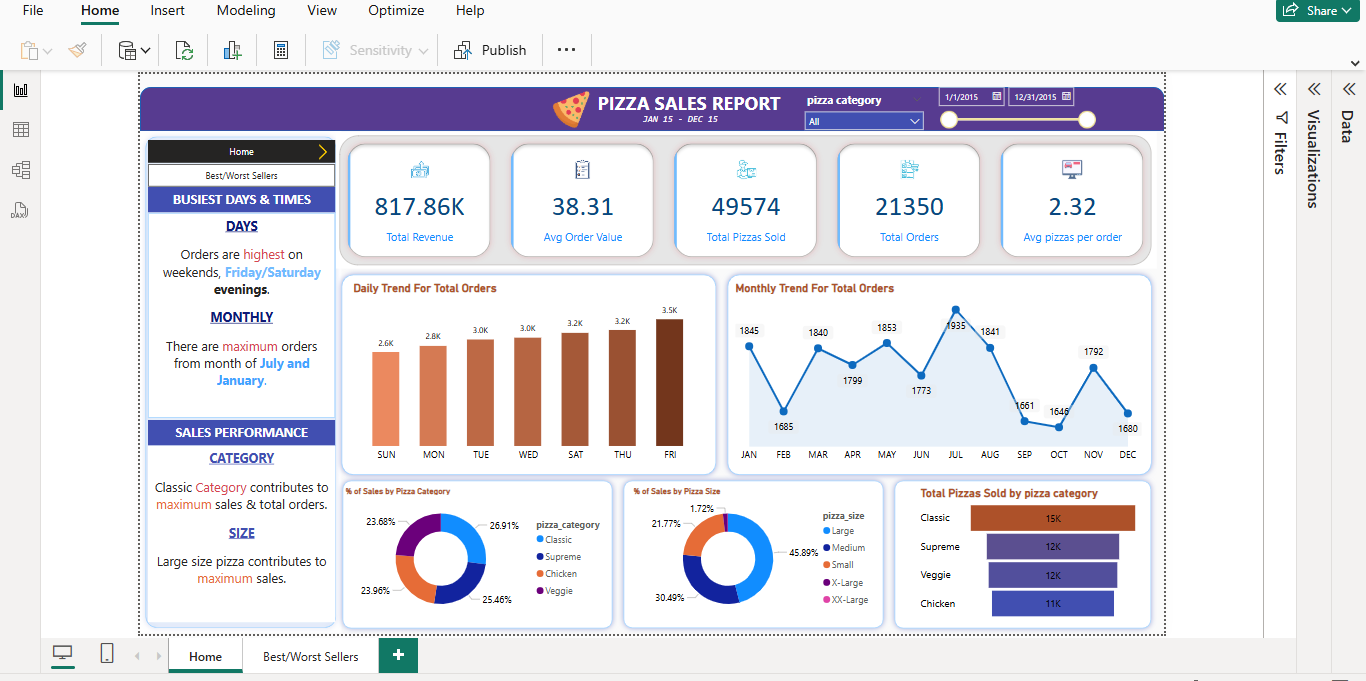Open the Modeling ribbon tab

click(246, 11)
